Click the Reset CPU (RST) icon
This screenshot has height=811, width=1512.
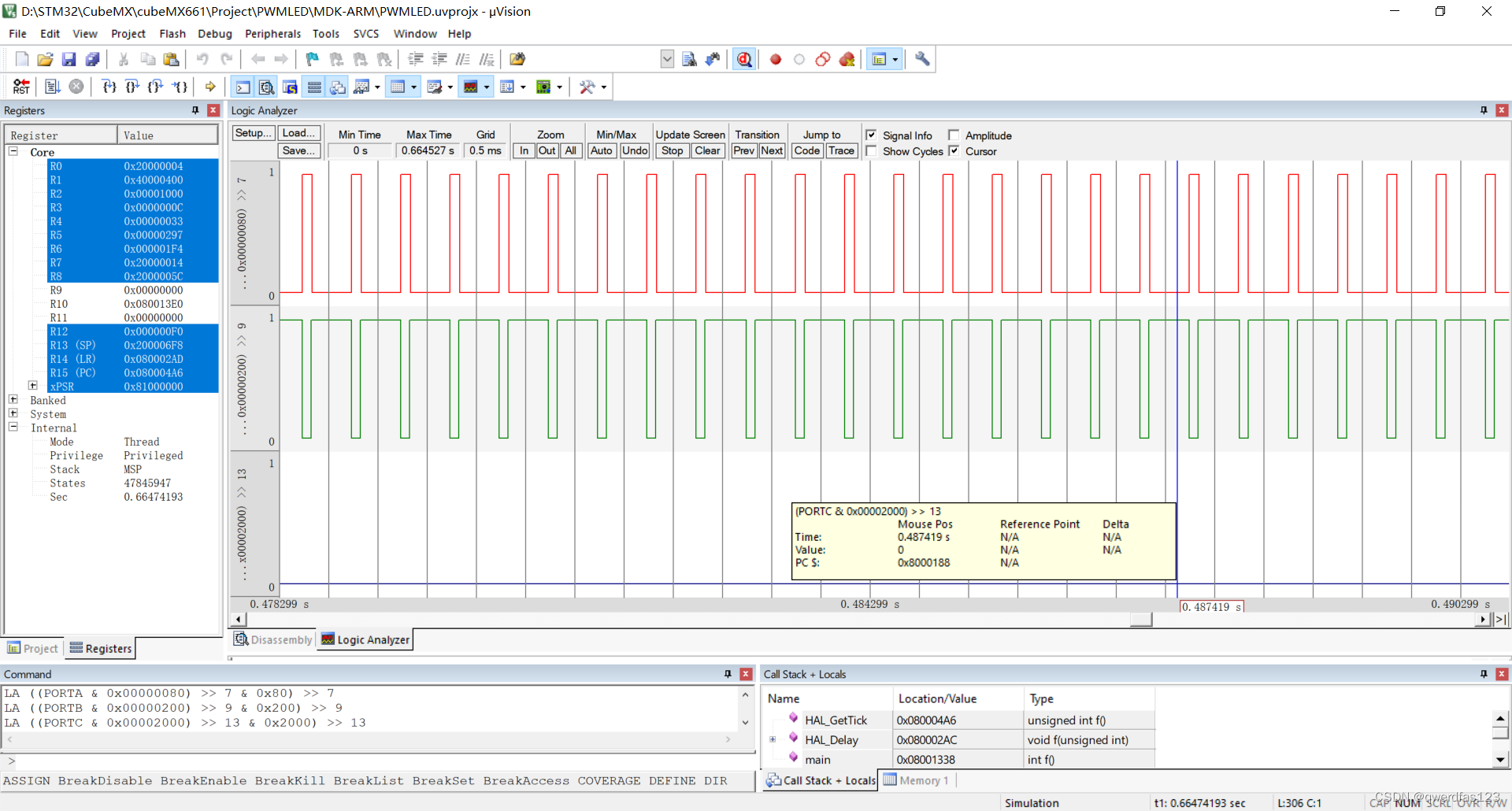(x=21, y=87)
